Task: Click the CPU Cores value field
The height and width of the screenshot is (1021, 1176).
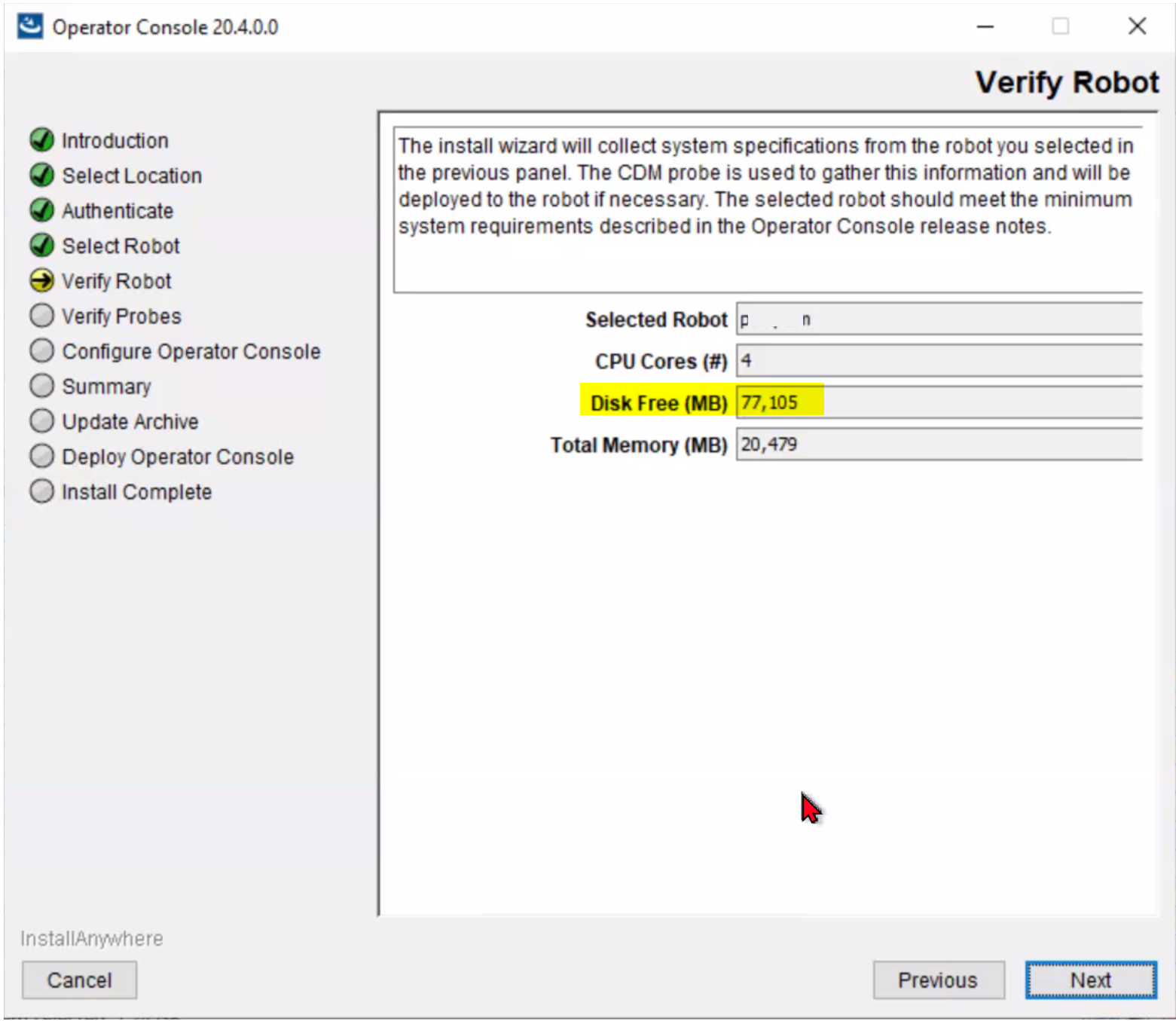Action: [939, 361]
